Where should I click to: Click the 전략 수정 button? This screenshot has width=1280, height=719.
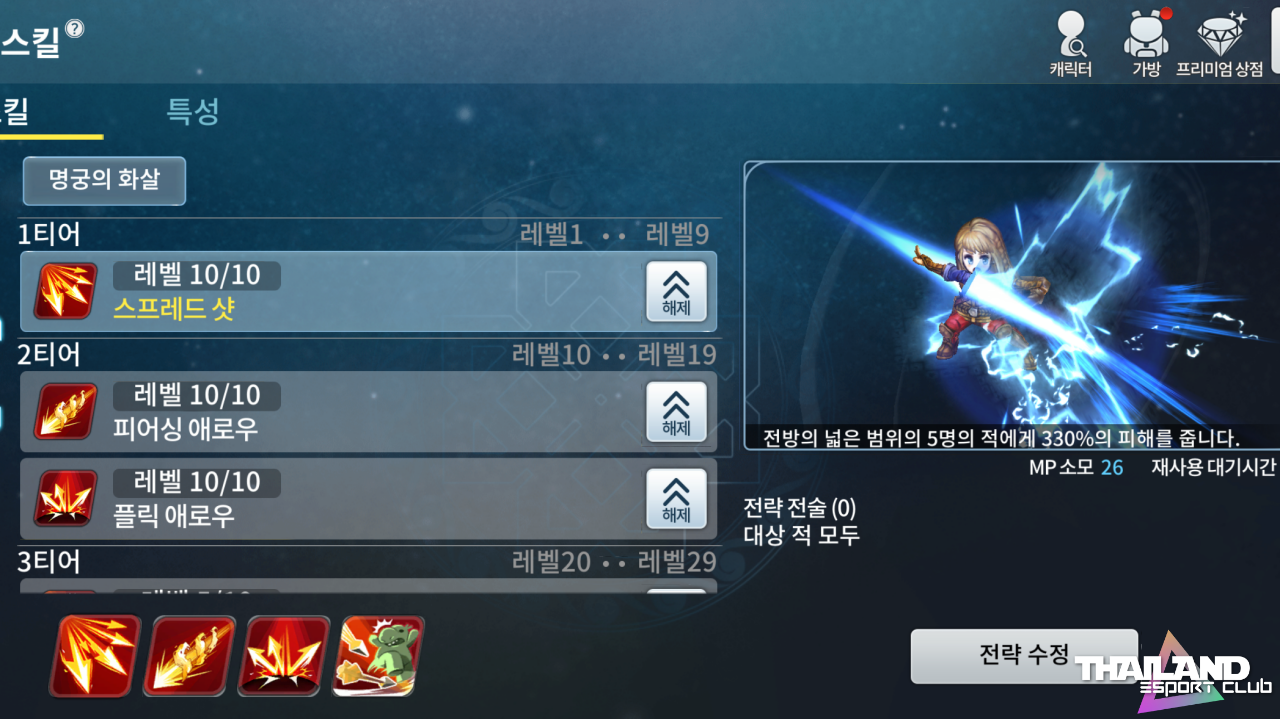coord(1025,656)
